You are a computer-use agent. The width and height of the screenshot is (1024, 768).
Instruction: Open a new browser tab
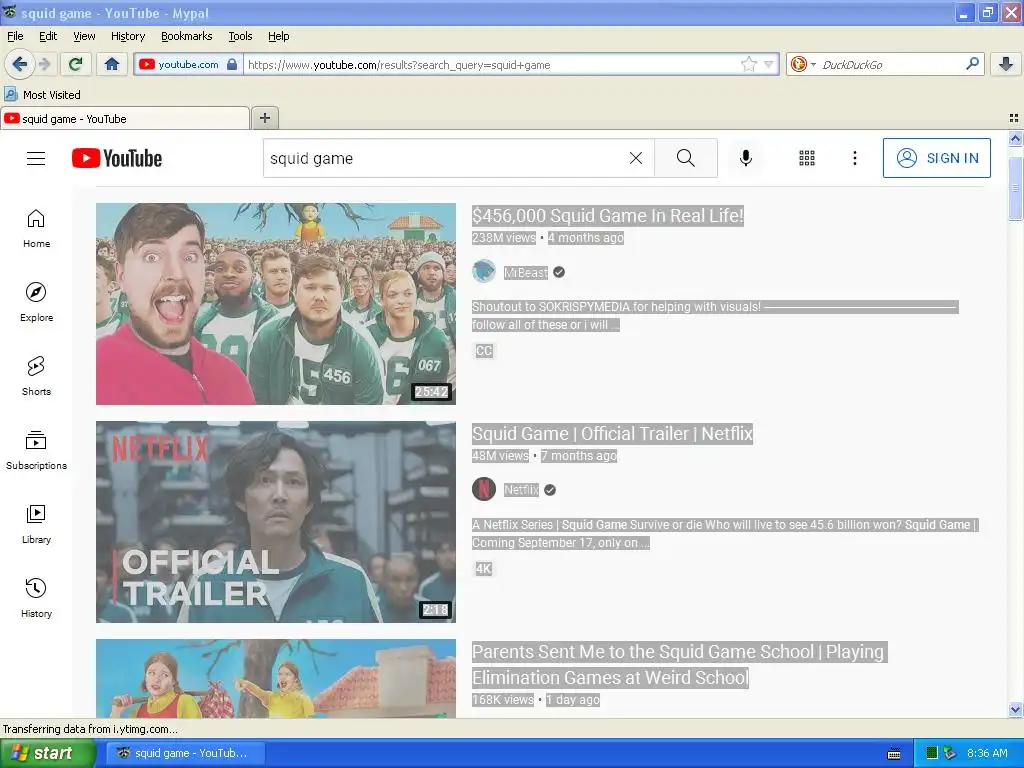tap(264, 118)
